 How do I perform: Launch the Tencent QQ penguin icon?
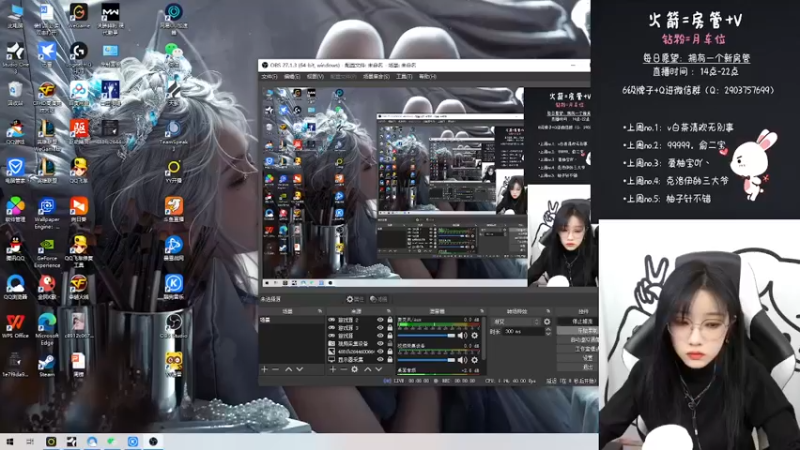15,249
